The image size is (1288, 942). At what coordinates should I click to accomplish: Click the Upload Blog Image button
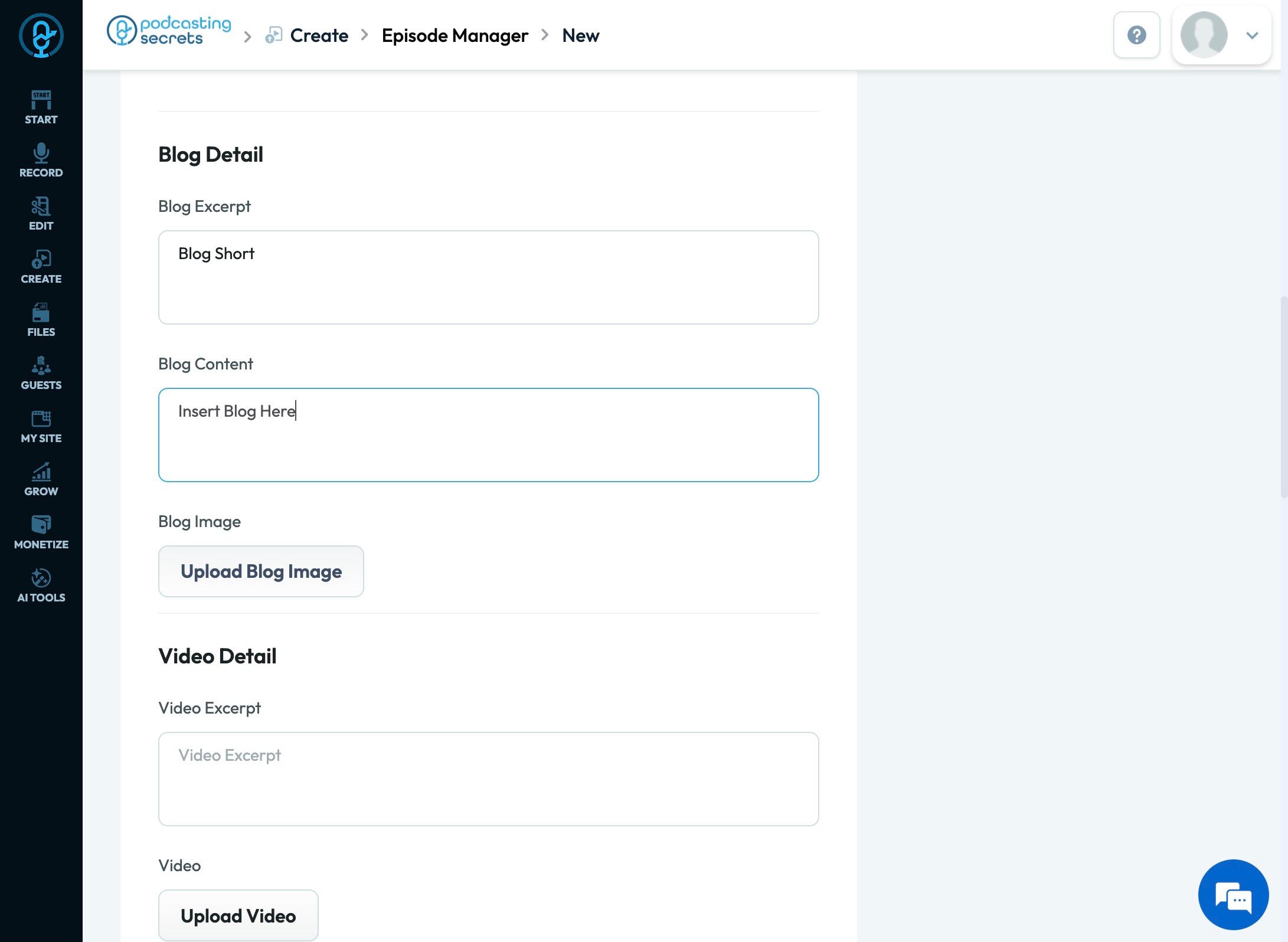(x=261, y=571)
